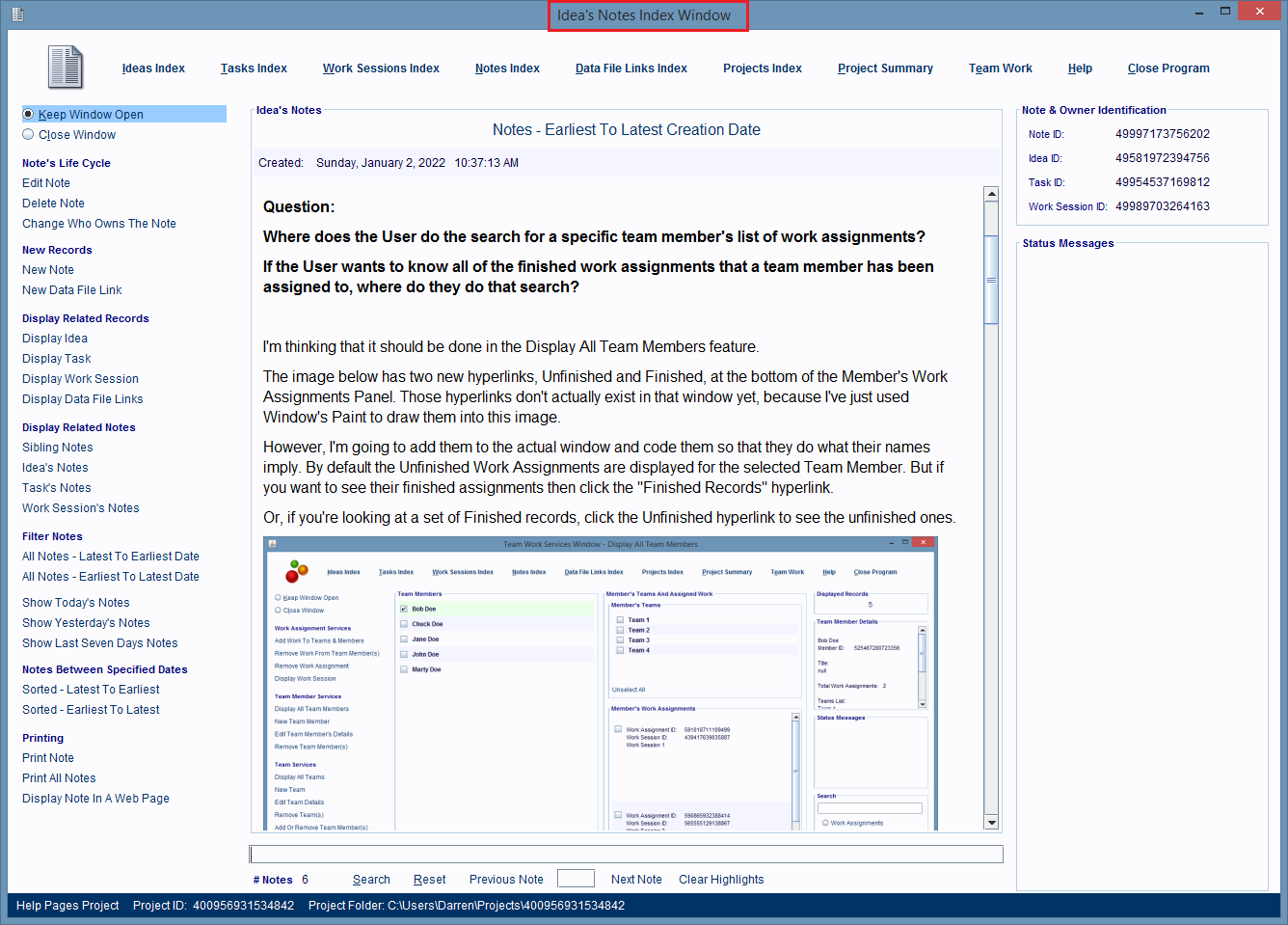Click the long search text field
This screenshot has height=925, width=1288.
click(x=627, y=855)
